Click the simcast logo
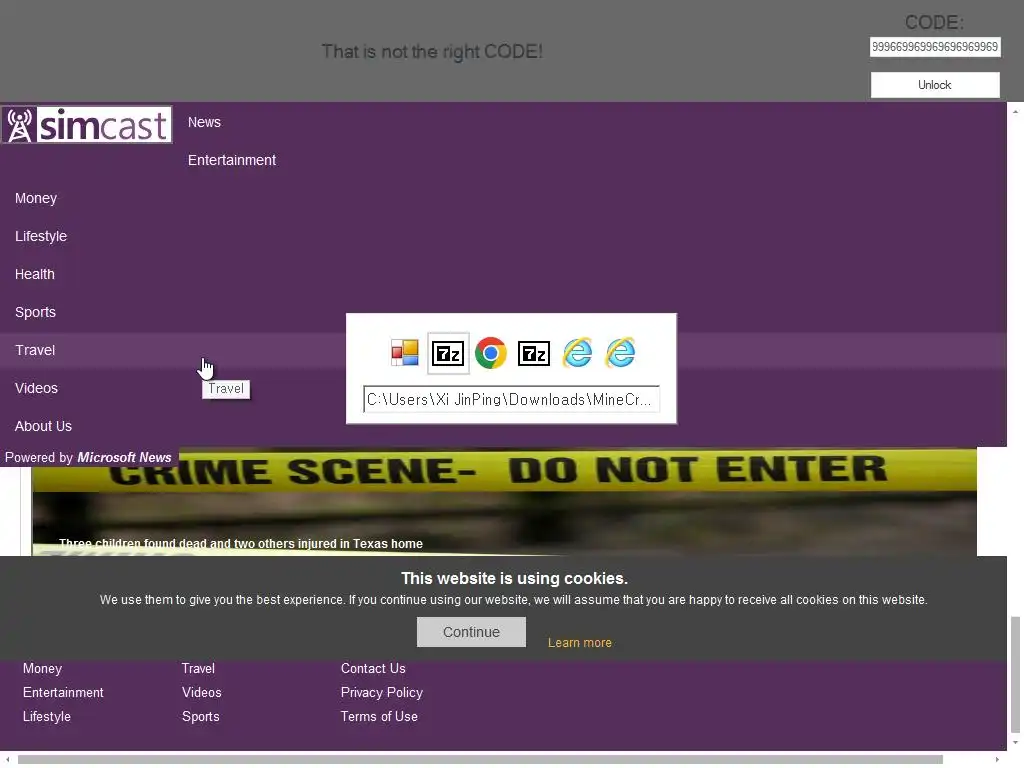 tap(87, 124)
